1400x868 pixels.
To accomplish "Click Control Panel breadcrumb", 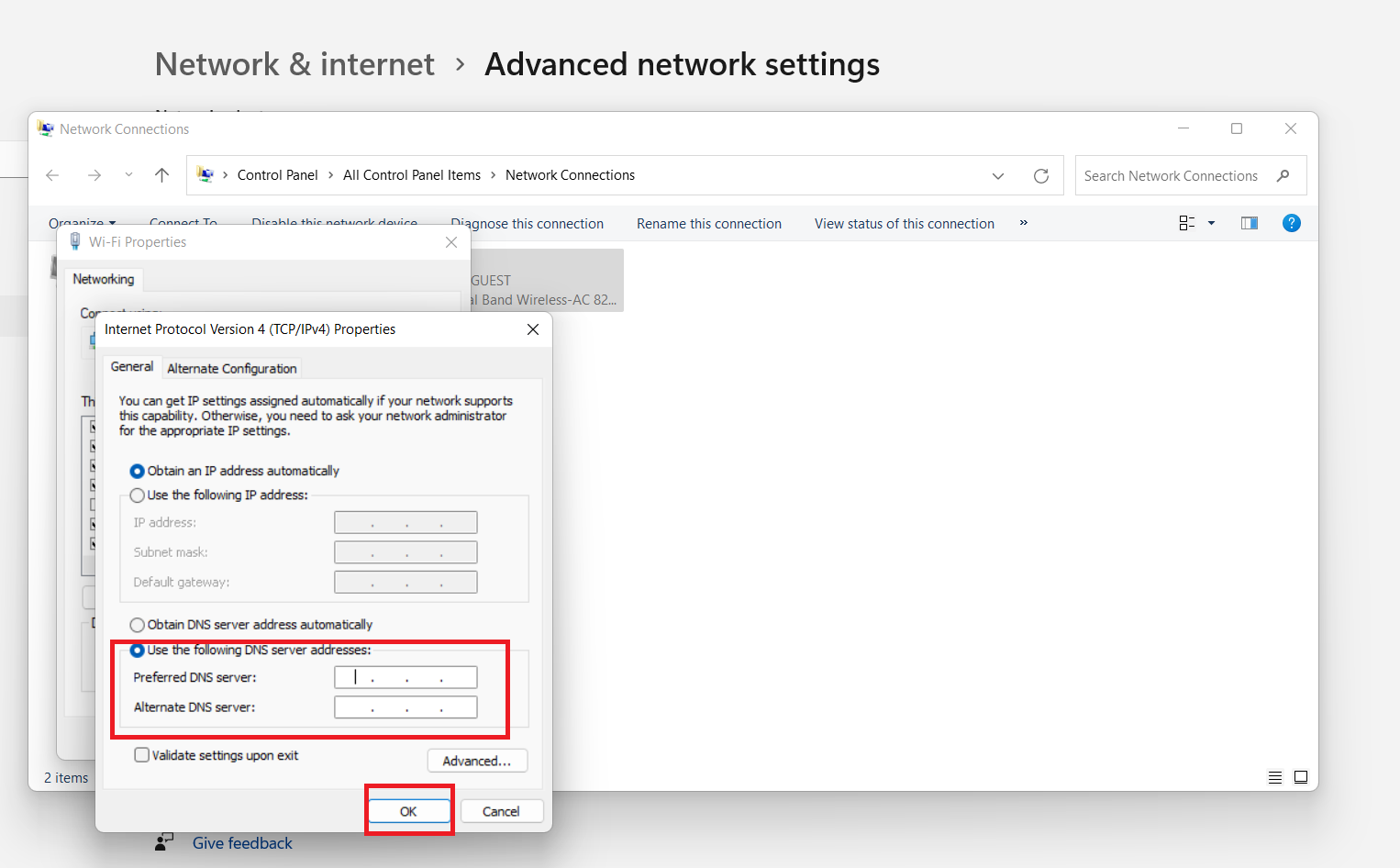I will (277, 175).
